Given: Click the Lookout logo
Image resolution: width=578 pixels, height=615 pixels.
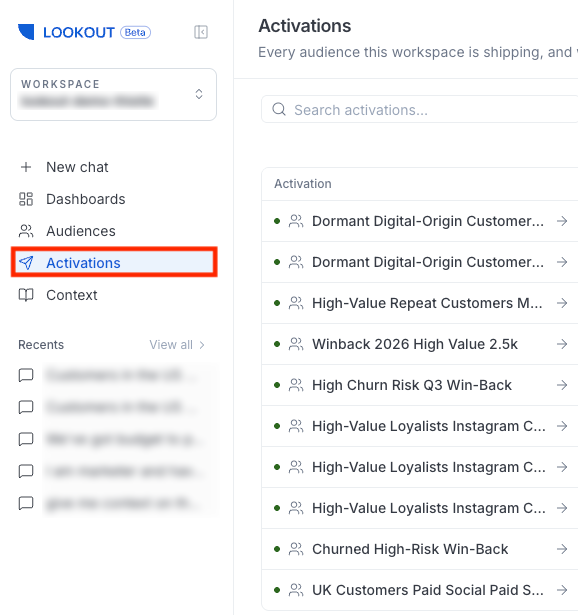Looking at the screenshot, I should coord(66,32).
